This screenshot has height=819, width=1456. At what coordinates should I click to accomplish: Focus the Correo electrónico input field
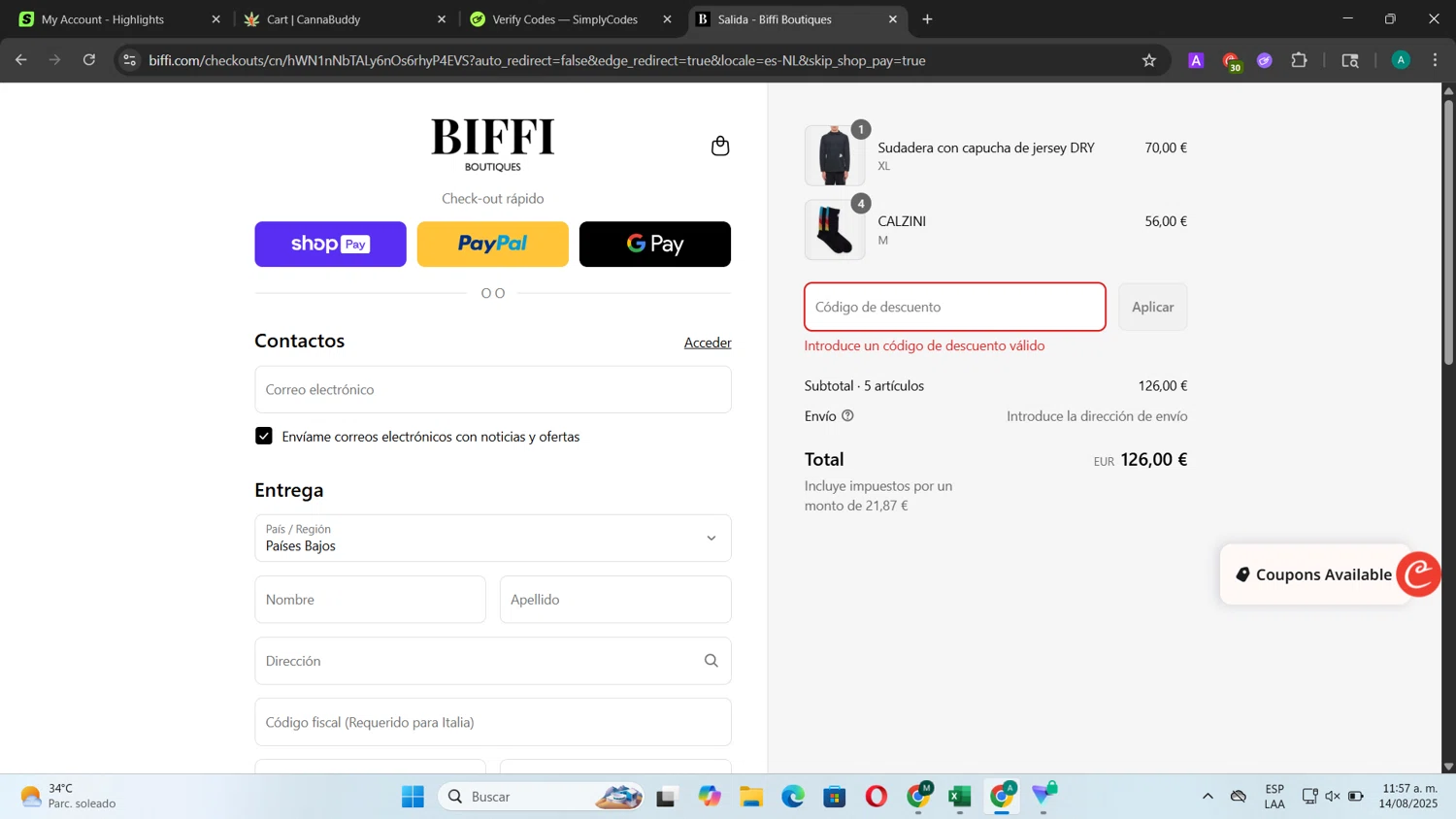point(492,389)
